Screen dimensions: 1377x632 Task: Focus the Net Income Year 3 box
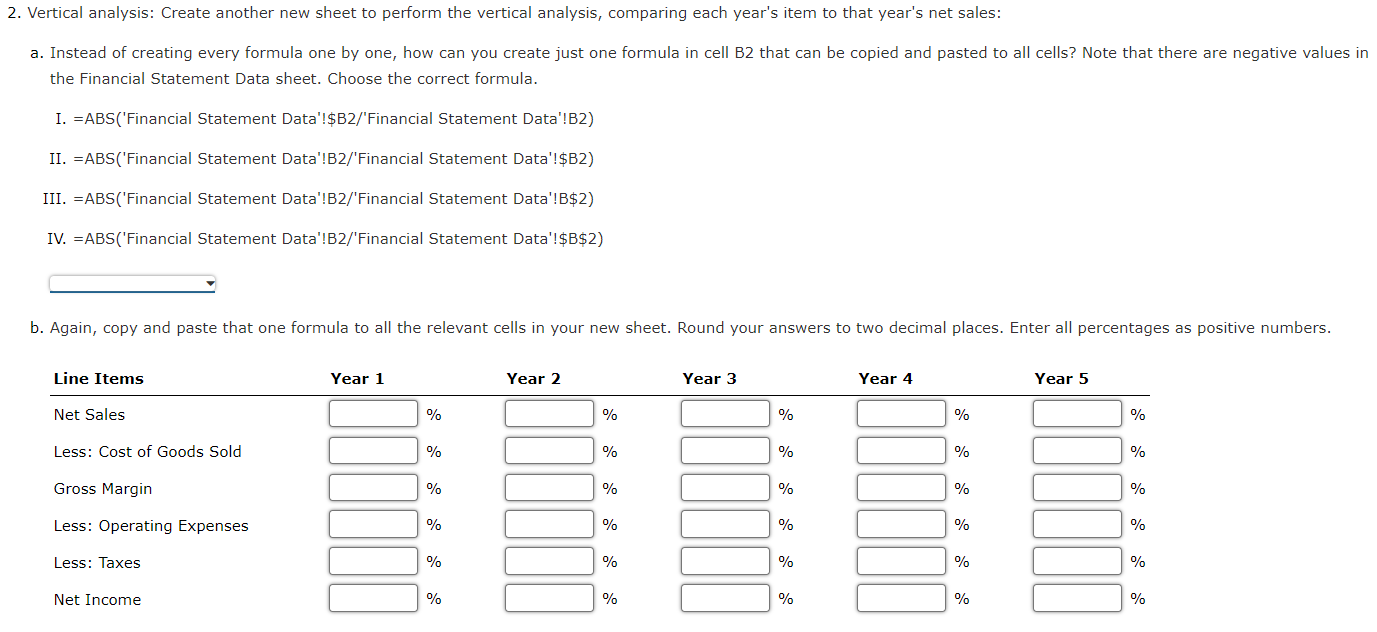[x=726, y=599]
